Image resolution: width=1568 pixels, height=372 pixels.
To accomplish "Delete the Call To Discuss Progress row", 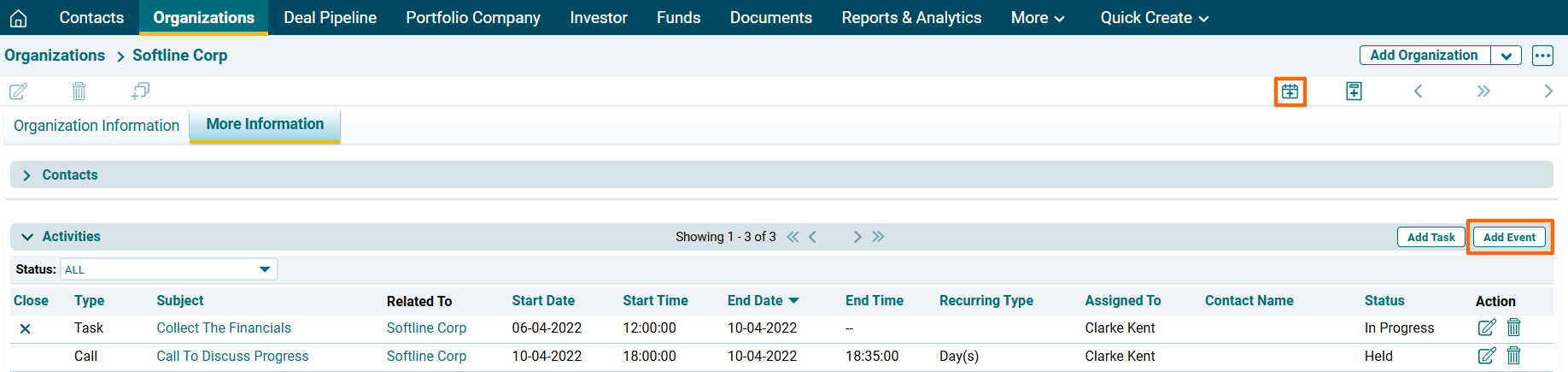I will (x=1513, y=356).
